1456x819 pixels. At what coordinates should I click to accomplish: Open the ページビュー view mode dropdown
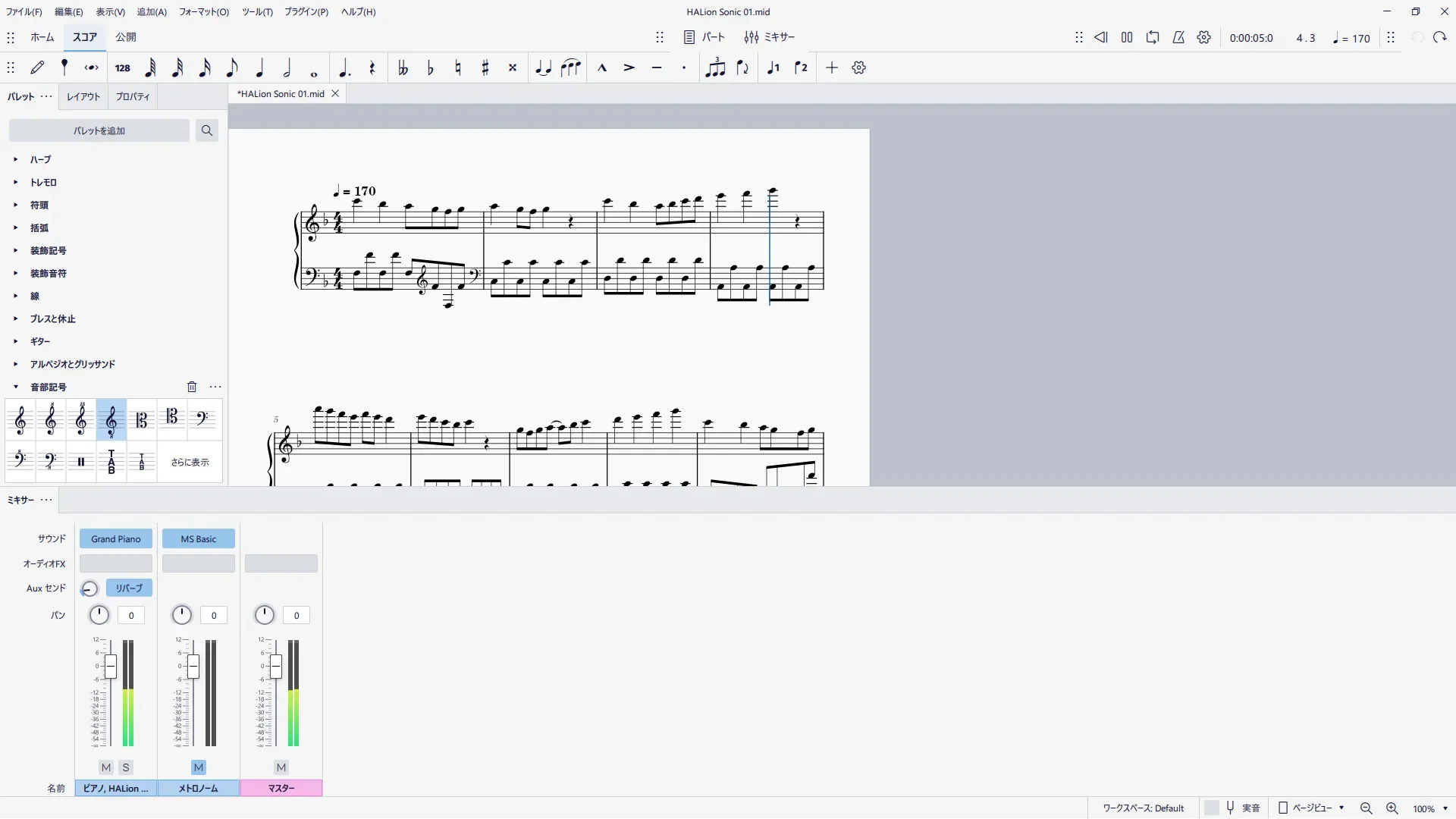(1312, 808)
